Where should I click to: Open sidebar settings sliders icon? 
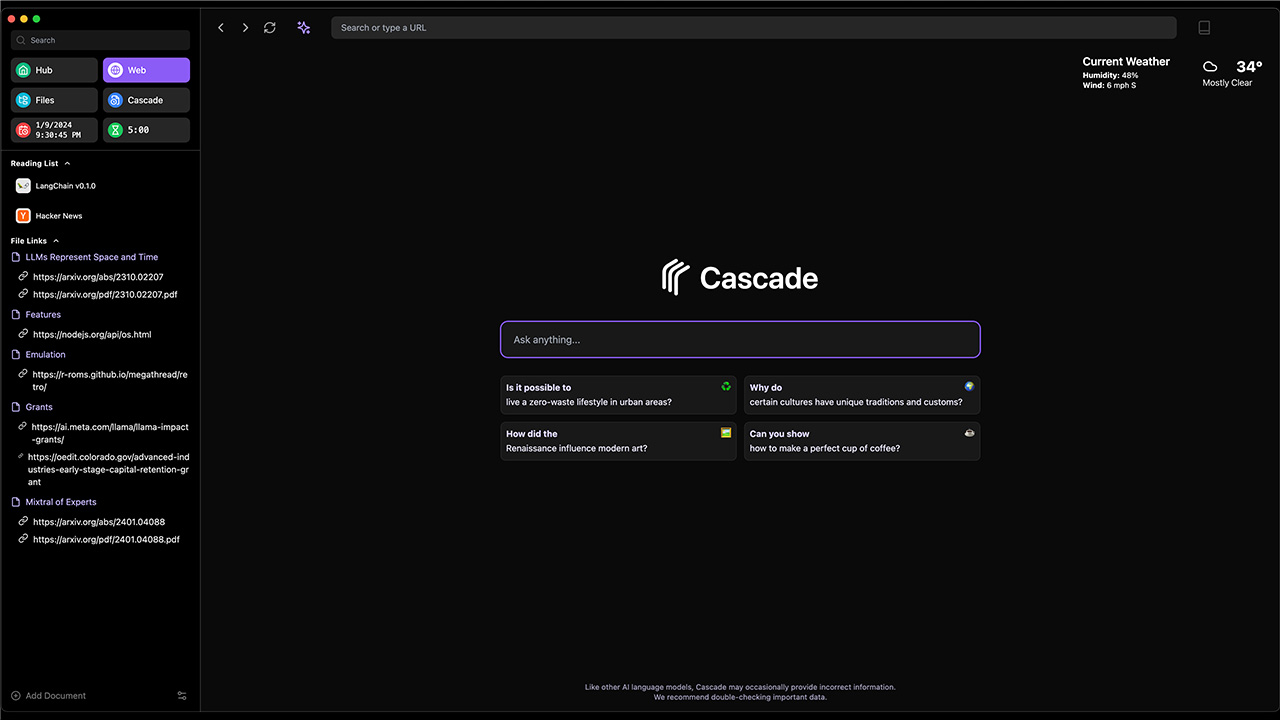182,696
